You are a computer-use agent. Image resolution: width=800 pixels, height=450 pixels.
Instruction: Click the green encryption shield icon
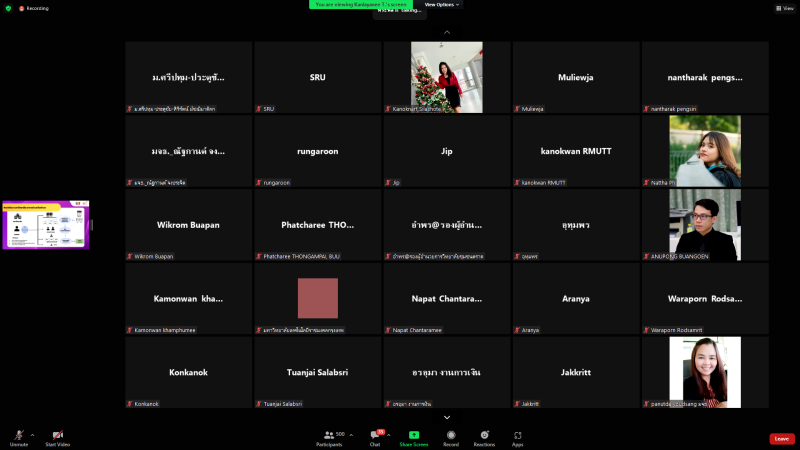[x=8, y=7]
